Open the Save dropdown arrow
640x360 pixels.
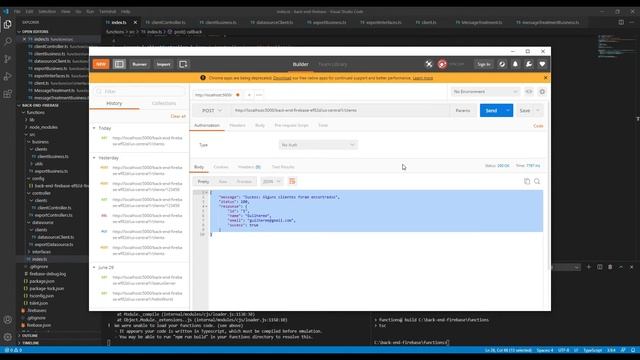click(538, 111)
